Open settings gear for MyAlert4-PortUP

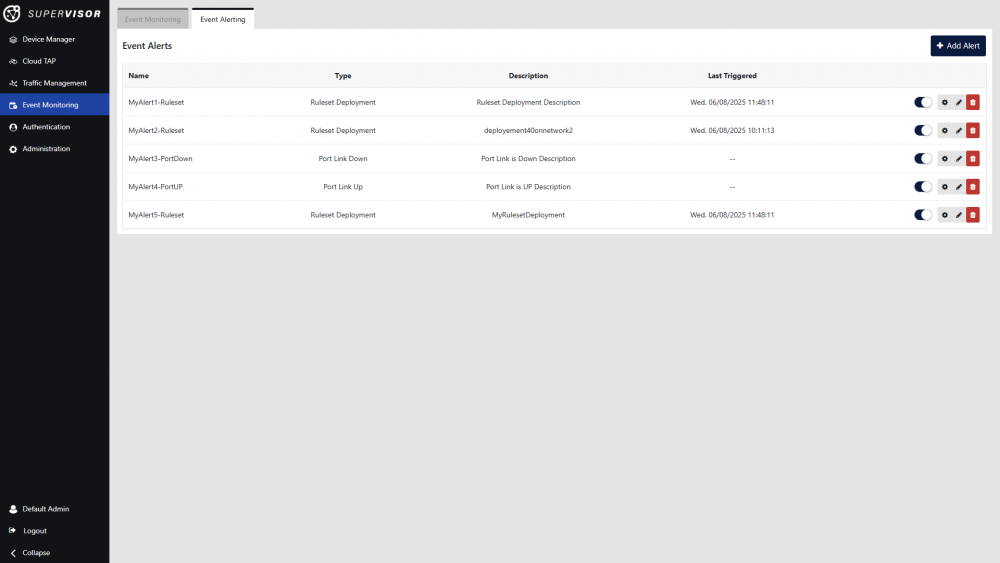[945, 186]
